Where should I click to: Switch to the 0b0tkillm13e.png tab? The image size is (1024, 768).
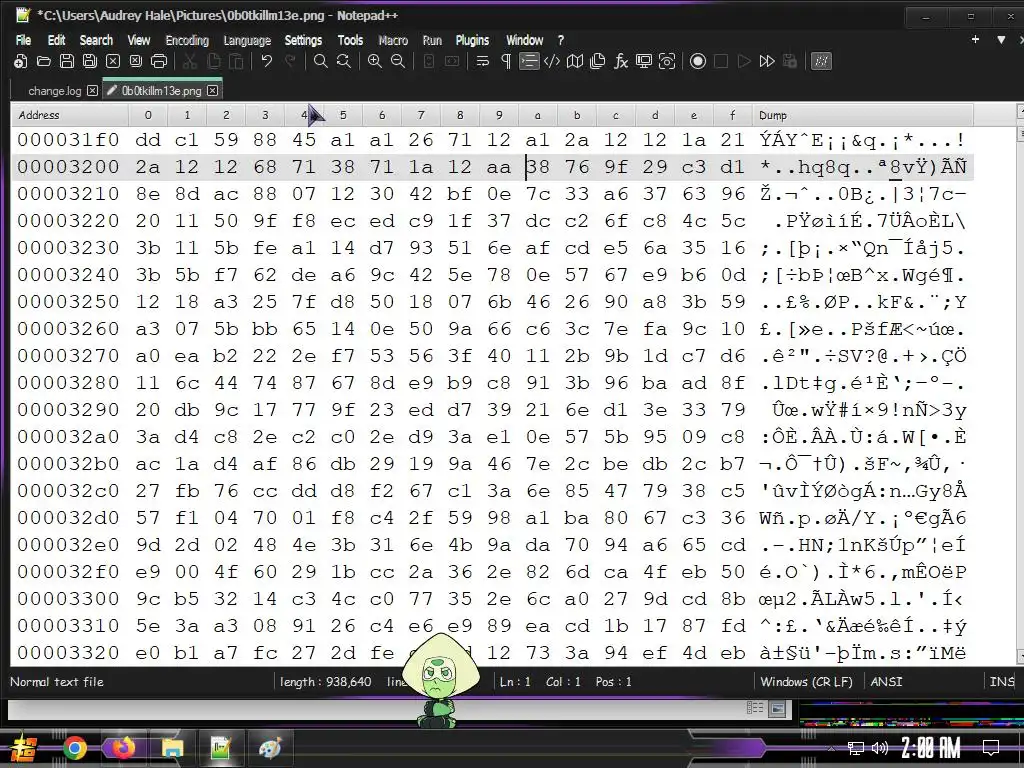[161, 91]
